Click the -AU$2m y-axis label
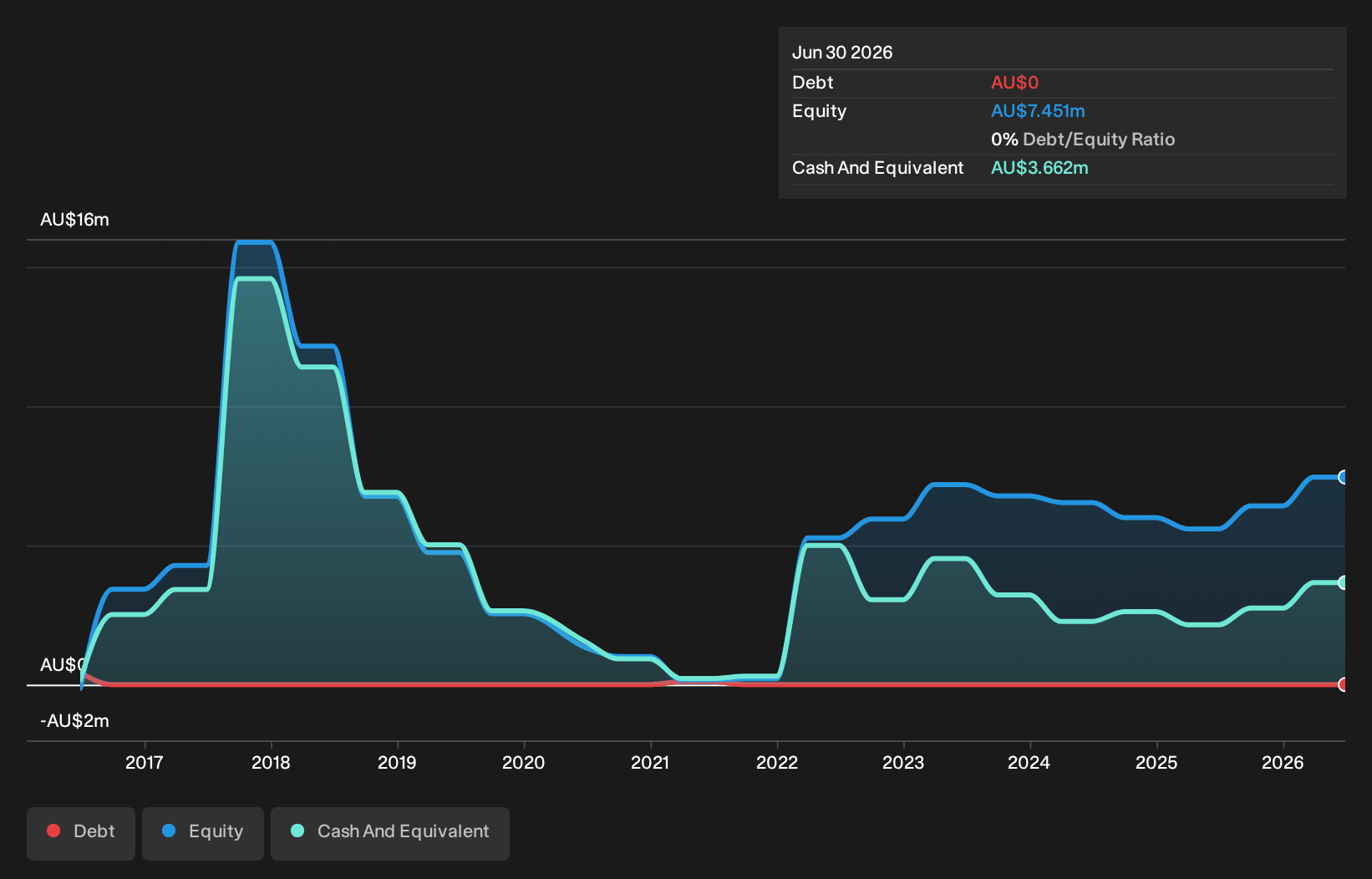 point(74,721)
